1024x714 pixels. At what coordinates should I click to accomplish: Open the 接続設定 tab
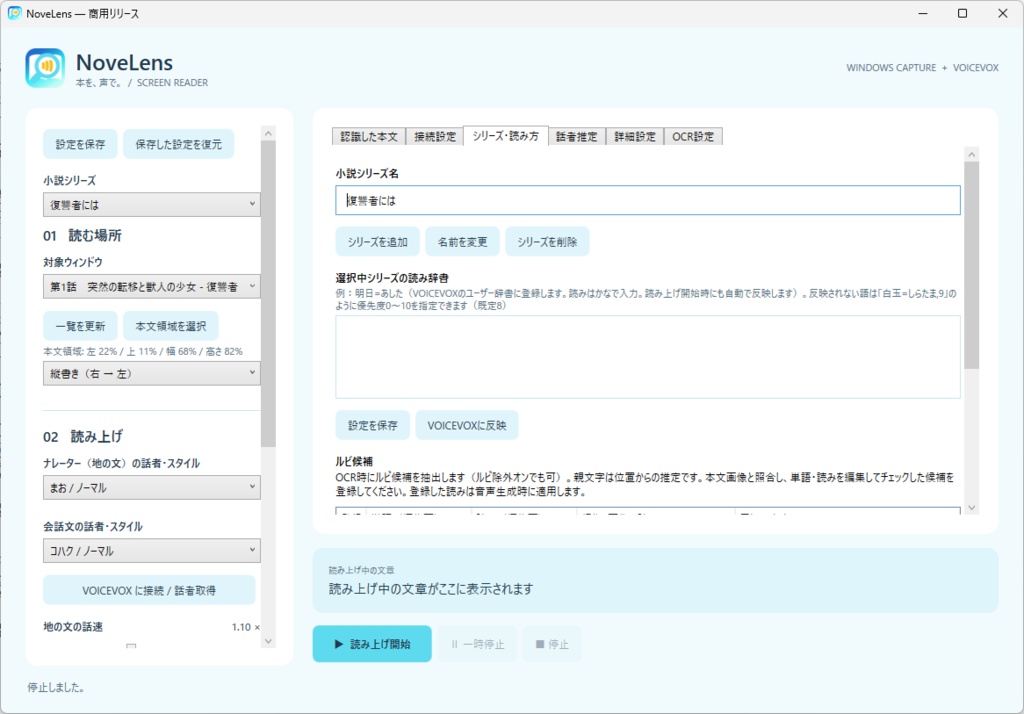(435, 137)
